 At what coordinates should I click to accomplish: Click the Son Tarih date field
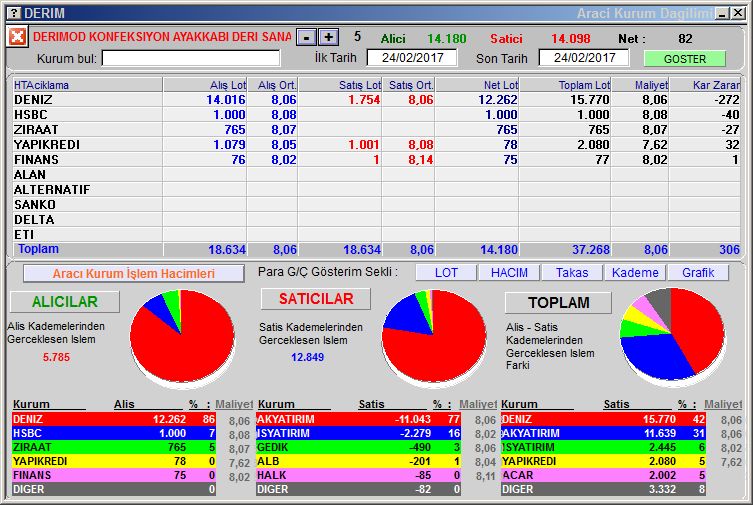pos(584,58)
